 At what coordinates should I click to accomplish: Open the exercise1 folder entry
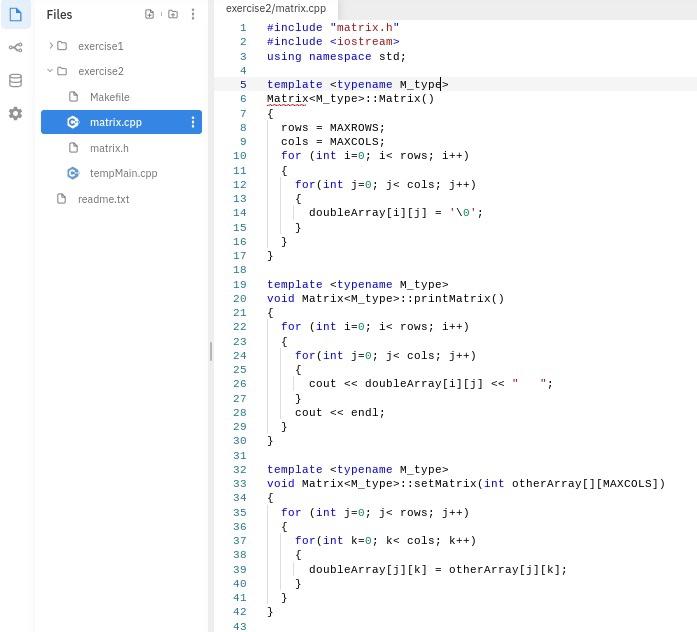[x=101, y=46]
